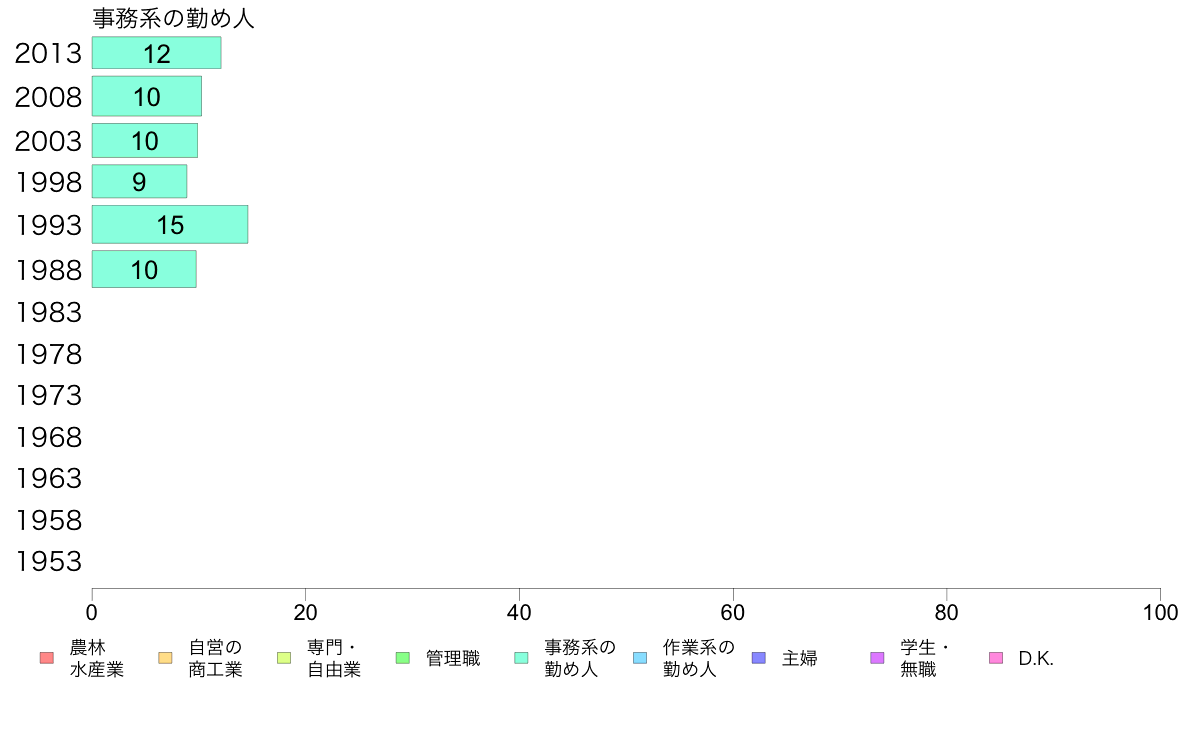Click the teal 事務系の勤め人 legend swatch
The width and height of the screenshot is (1188, 736).
click(x=521, y=658)
